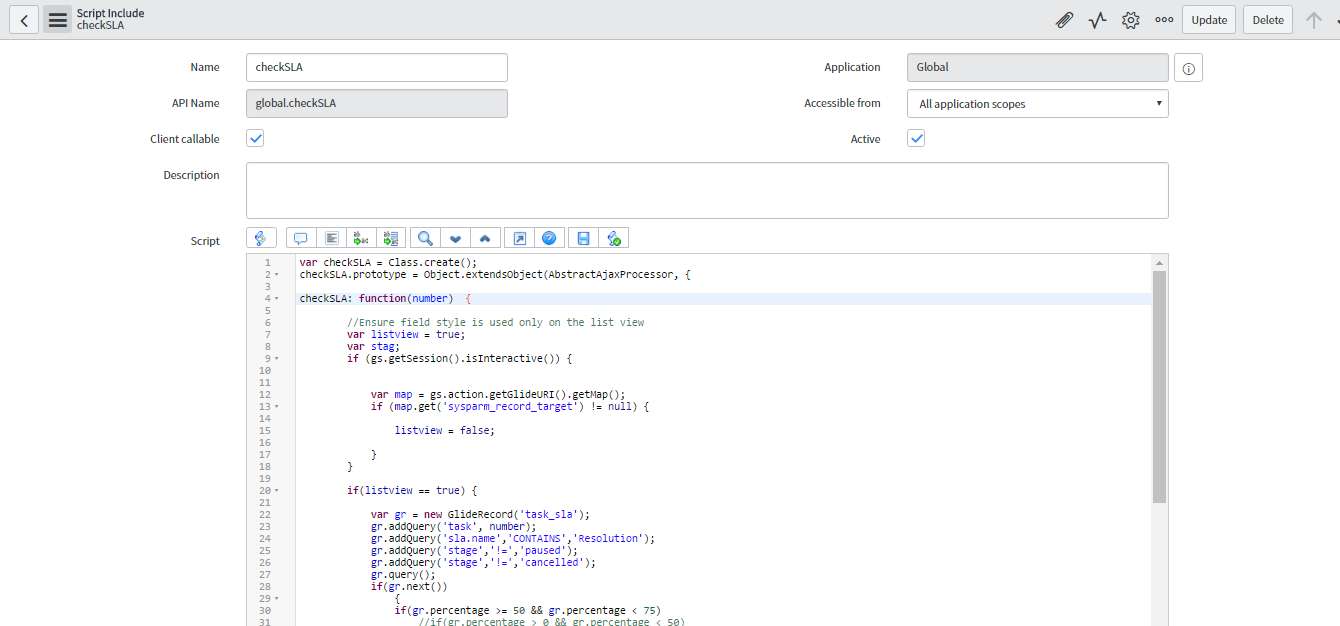Open the more options ellipsis

(1164, 20)
